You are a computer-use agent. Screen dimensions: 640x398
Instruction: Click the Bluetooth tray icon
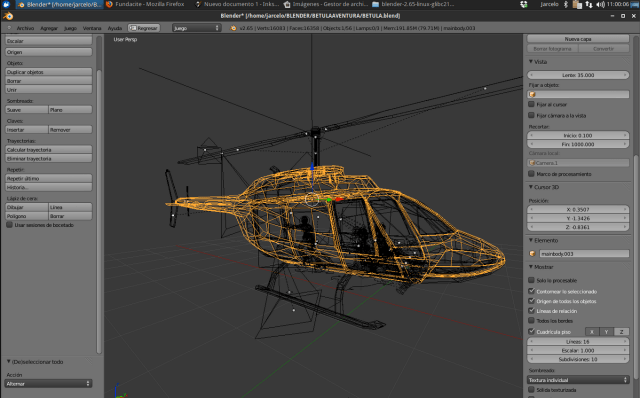pos(566,4)
